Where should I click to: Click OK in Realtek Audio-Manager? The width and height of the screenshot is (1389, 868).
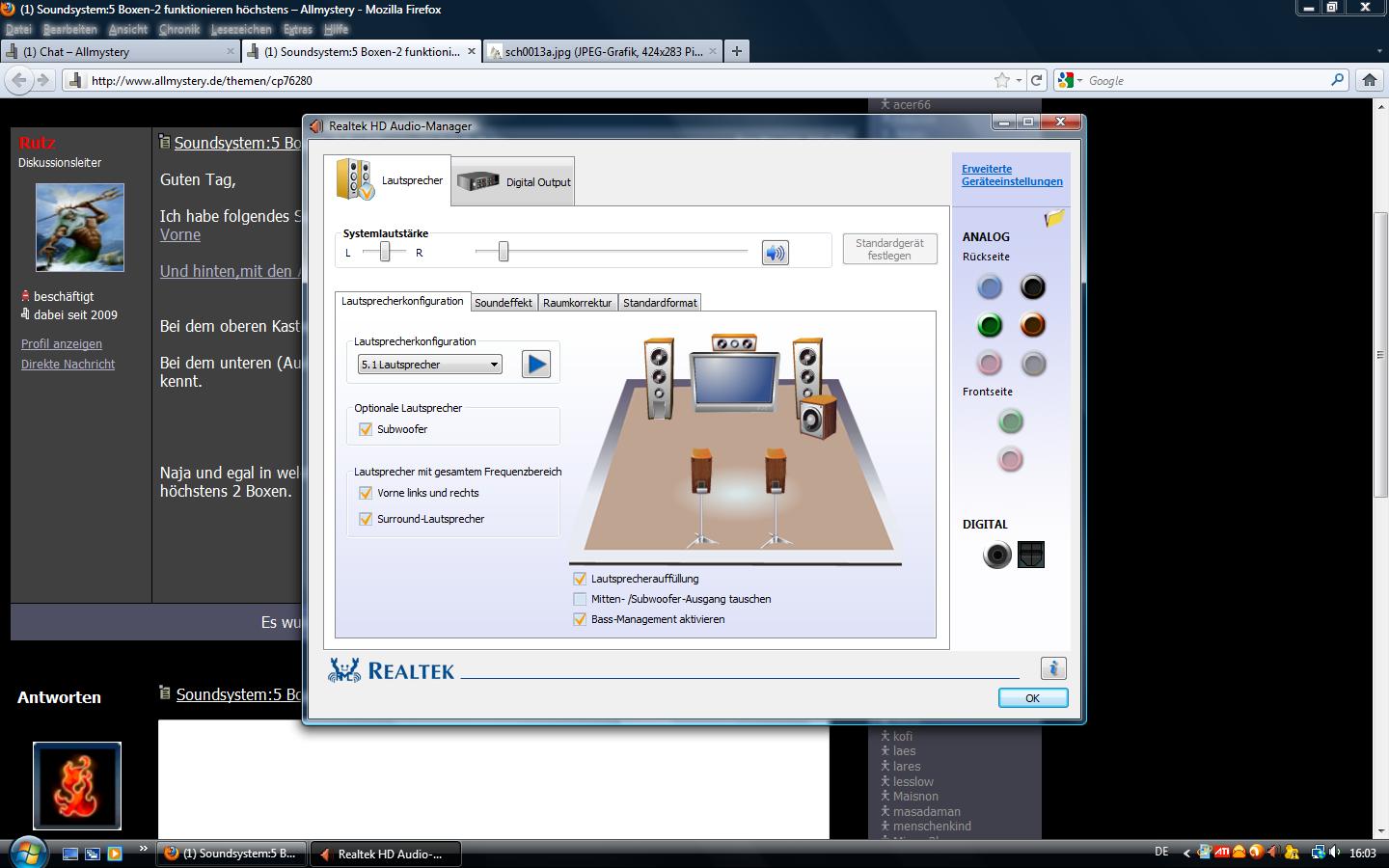(1033, 698)
